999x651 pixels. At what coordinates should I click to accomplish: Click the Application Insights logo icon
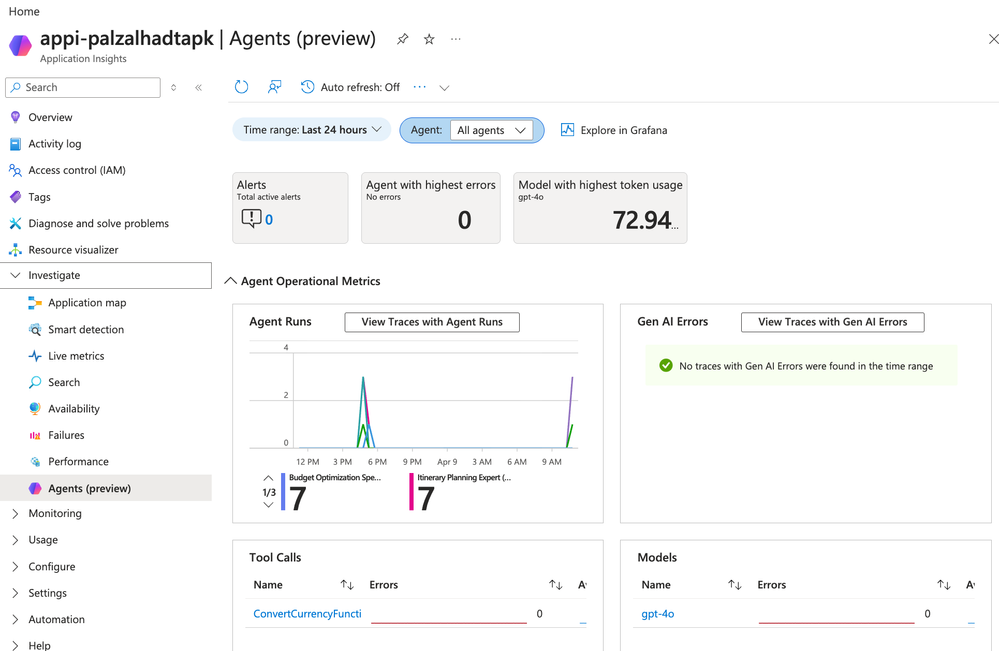[x=20, y=45]
